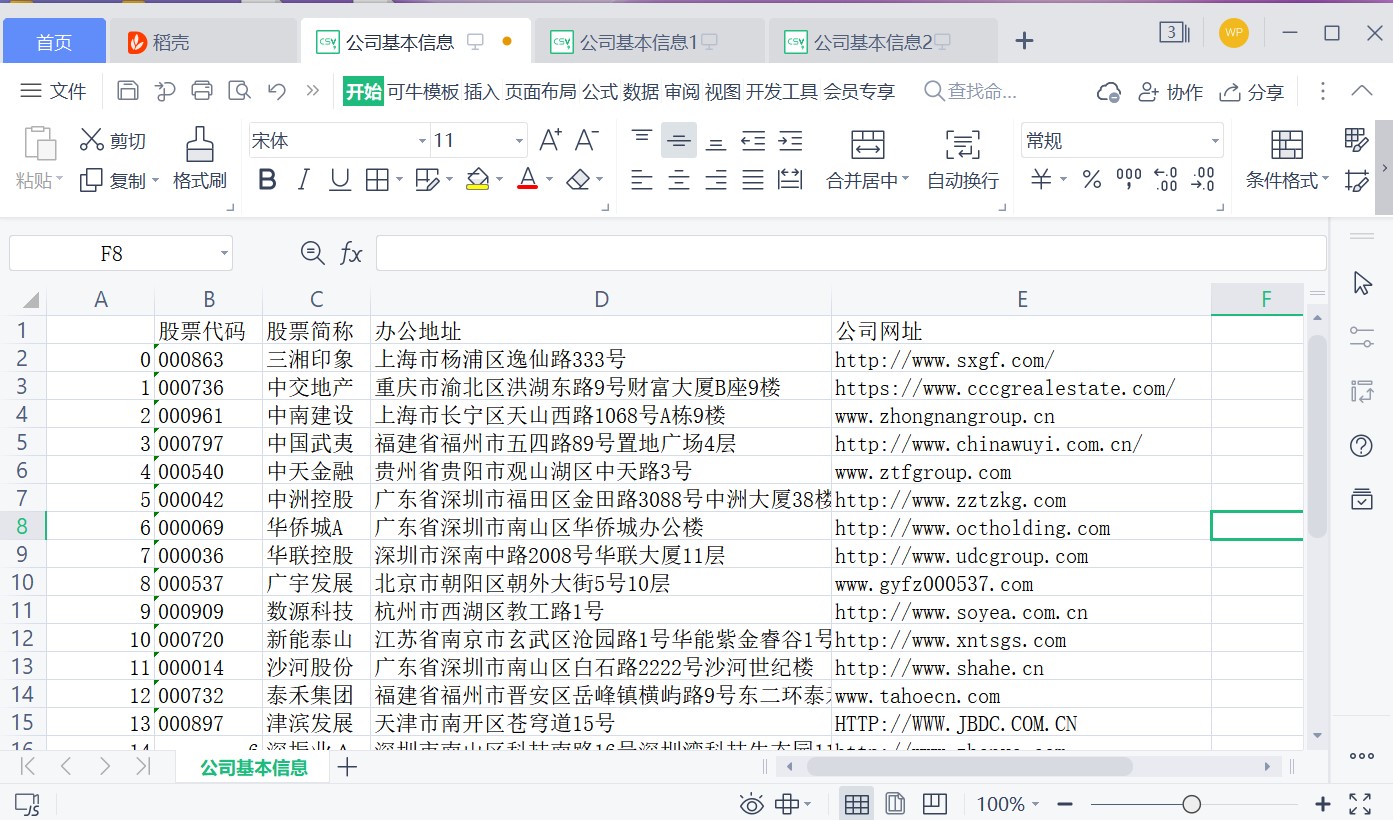This screenshot has height=820, width=1393.
Task: Click the Save icon in quick toolbar
Action: pyautogui.click(x=128, y=91)
